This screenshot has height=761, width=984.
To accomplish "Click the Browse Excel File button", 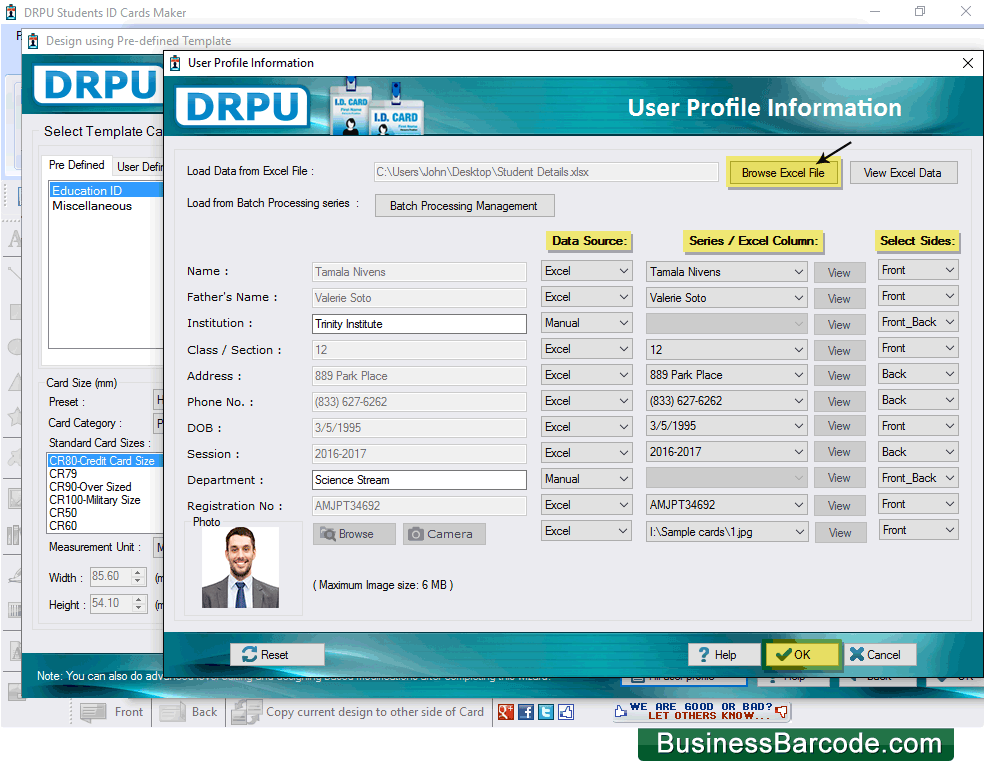I will point(785,172).
